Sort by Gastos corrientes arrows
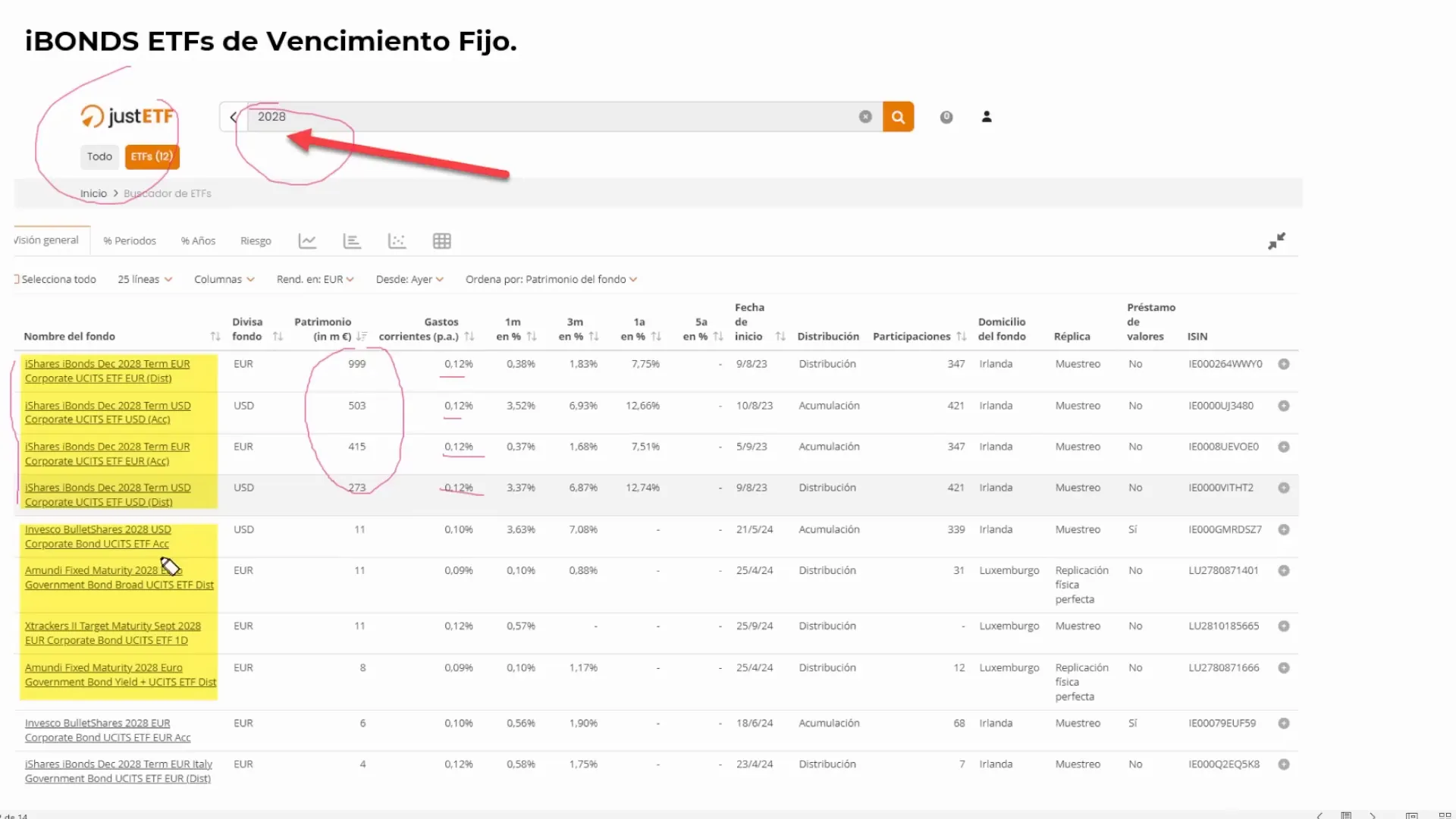This screenshot has width=1456, height=819. (x=469, y=337)
